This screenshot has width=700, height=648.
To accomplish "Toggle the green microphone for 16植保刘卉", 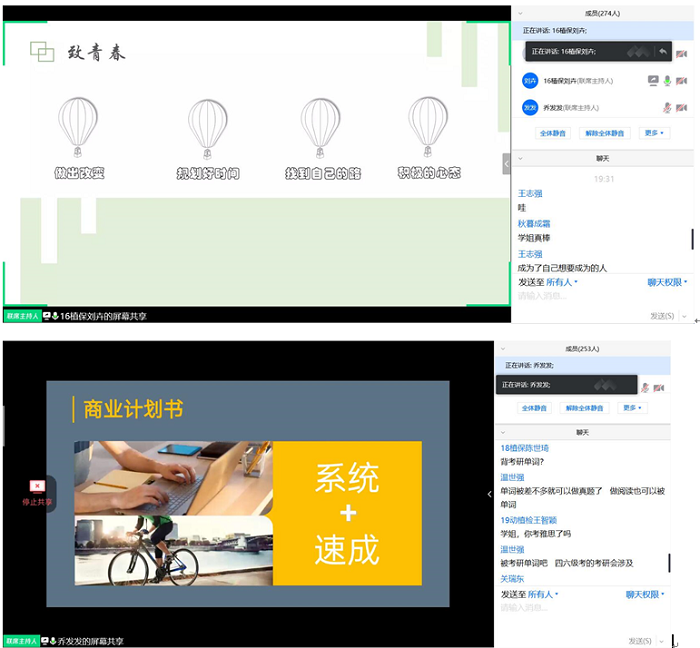I will pyautogui.click(x=667, y=81).
